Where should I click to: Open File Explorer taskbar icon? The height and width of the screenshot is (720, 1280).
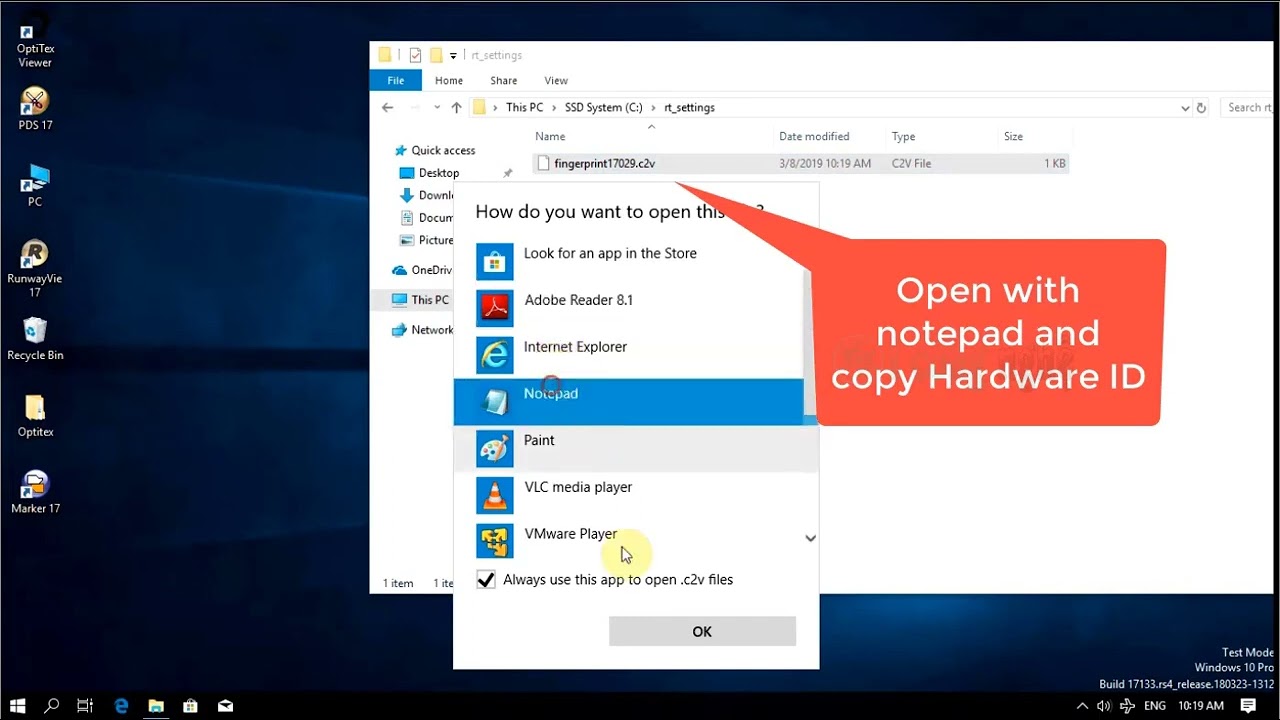156,706
